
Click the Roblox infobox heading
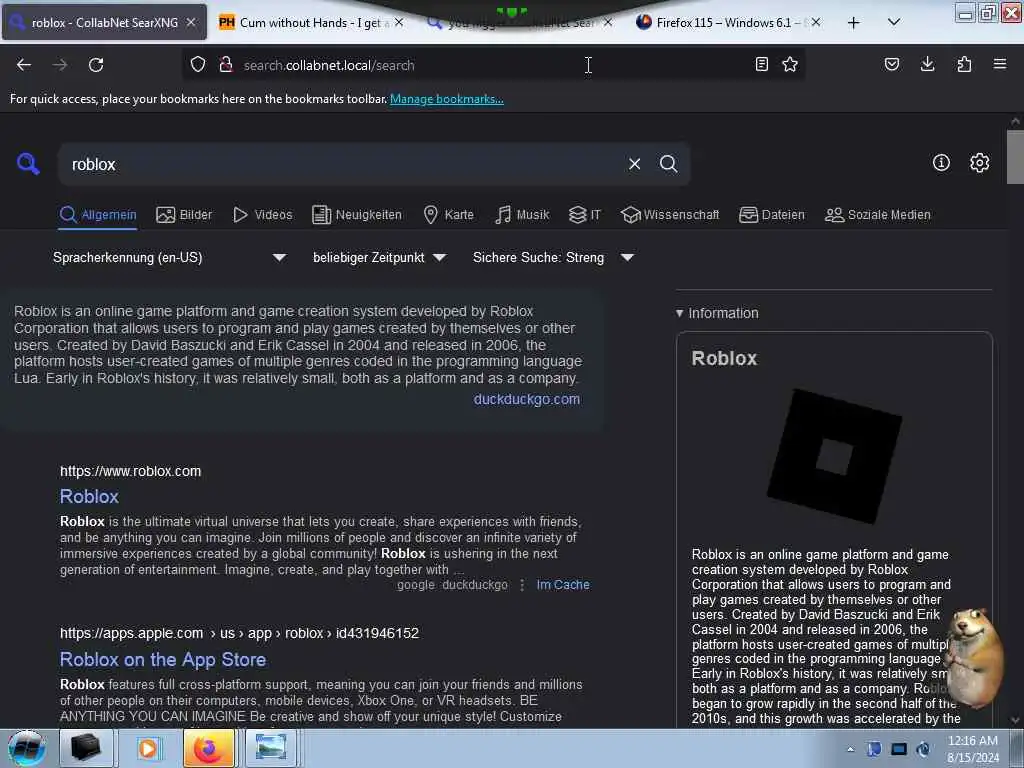coord(724,359)
